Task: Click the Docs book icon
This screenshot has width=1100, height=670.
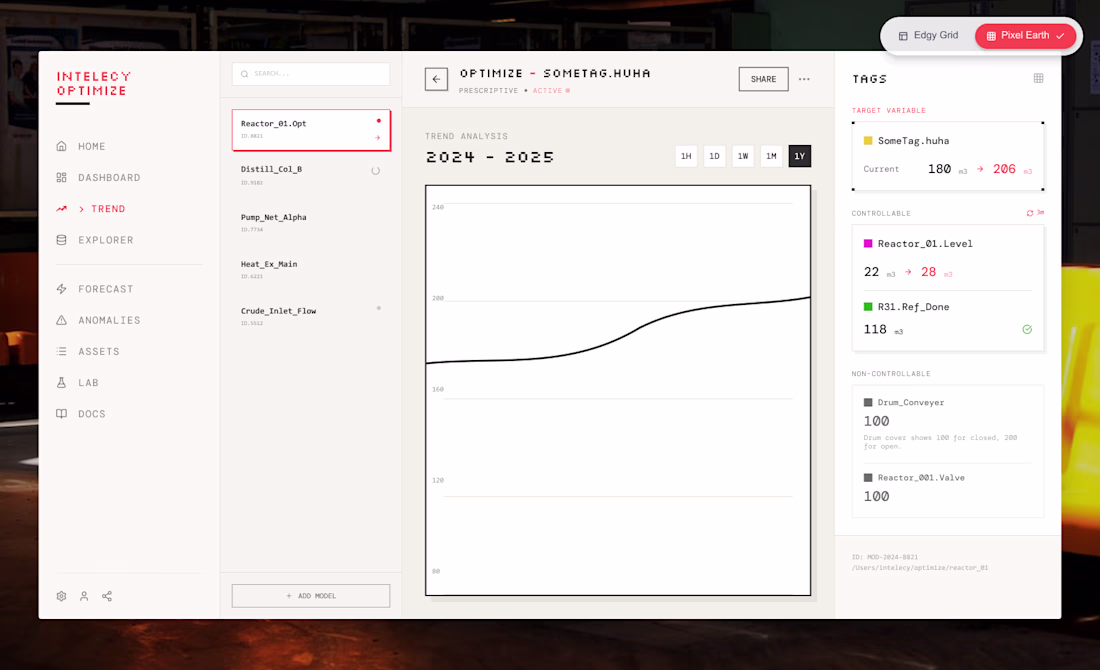Action: pos(62,414)
